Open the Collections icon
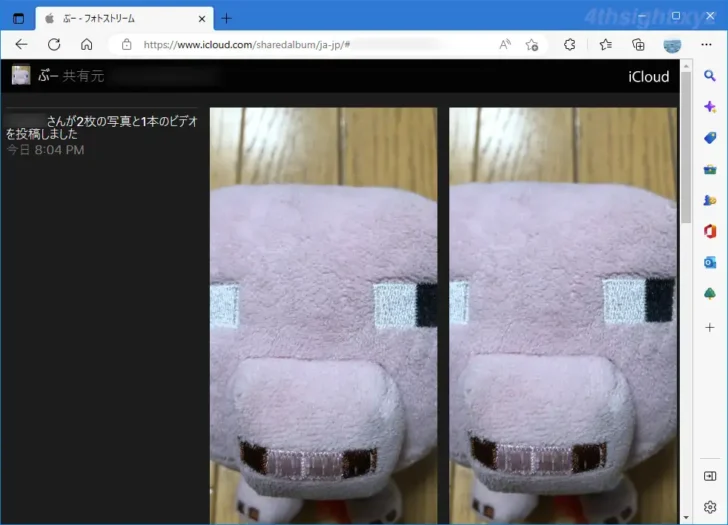This screenshot has width=728, height=525. pyautogui.click(x=638, y=45)
